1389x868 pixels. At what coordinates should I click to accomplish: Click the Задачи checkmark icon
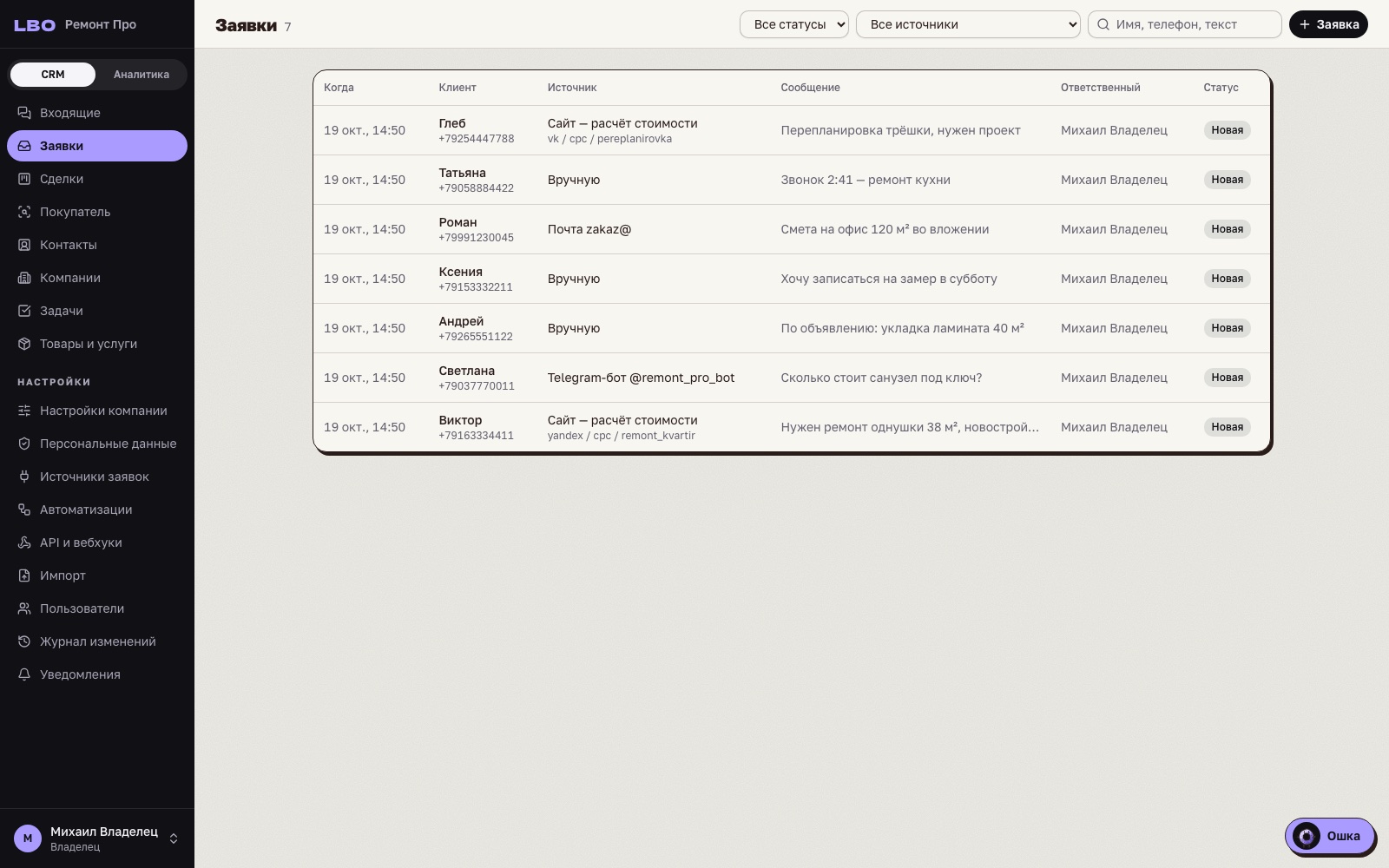click(24, 311)
